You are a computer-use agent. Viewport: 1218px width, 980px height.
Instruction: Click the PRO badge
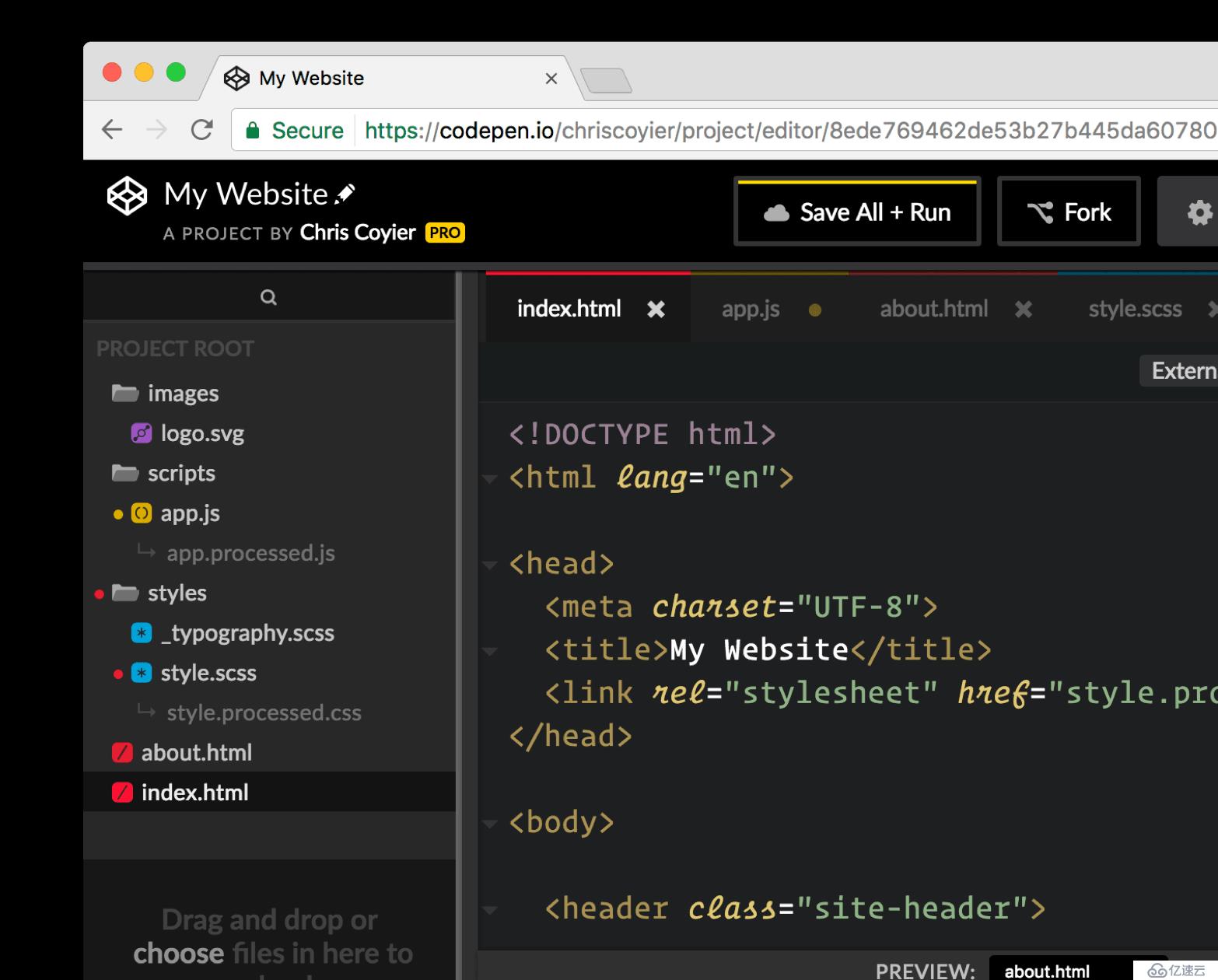[445, 233]
